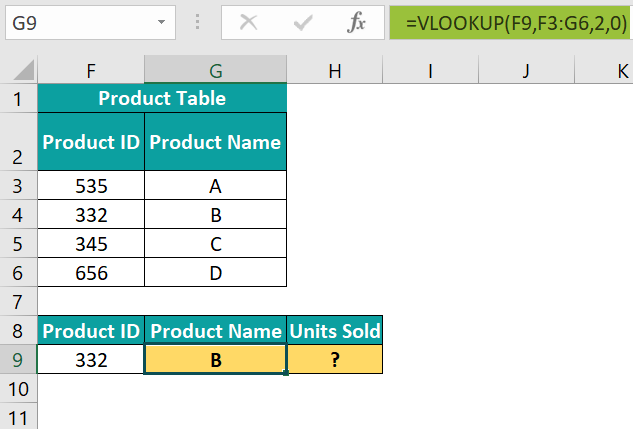Select the cell containing 656
Viewport: 633px width, 429px height.
(91, 273)
